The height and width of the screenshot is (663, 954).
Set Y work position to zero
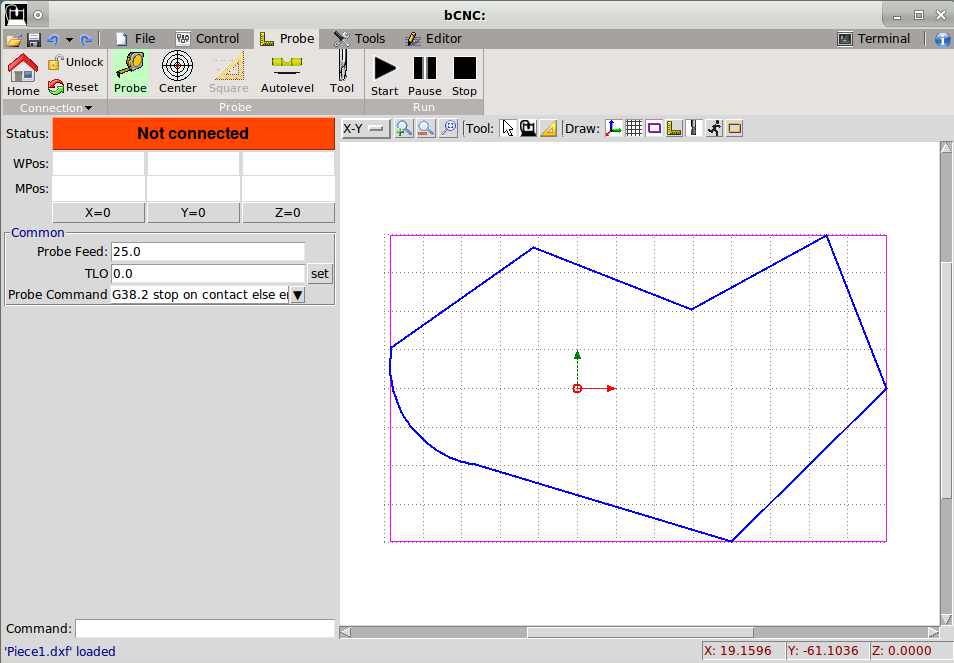click(x=193, y=213)
